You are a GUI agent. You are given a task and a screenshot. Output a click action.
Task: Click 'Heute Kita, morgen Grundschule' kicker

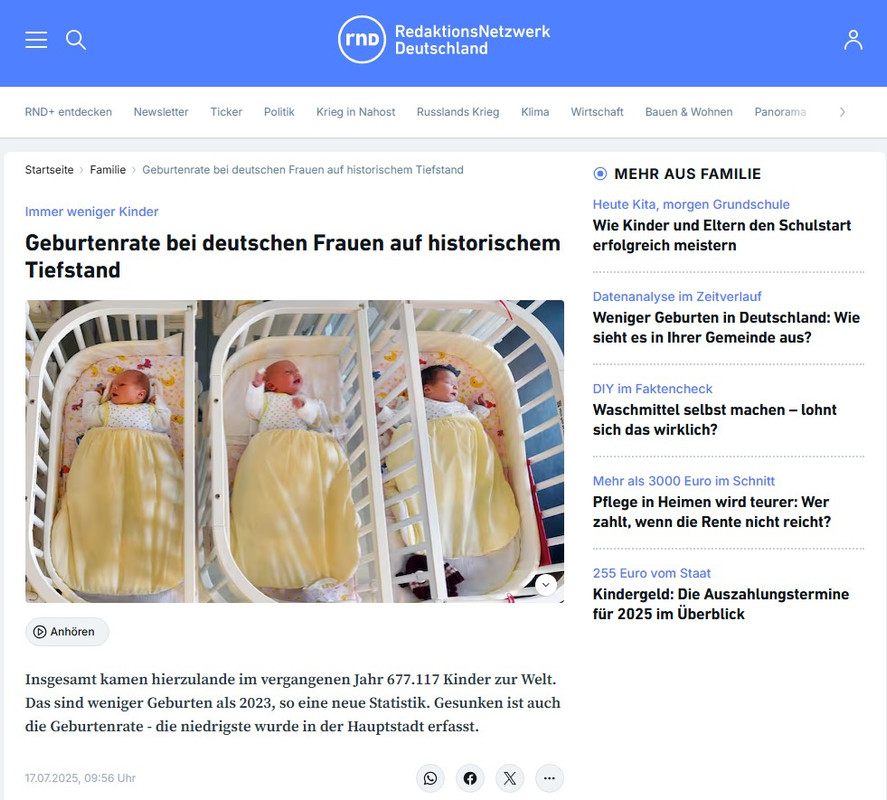click(x=691, y=204)
